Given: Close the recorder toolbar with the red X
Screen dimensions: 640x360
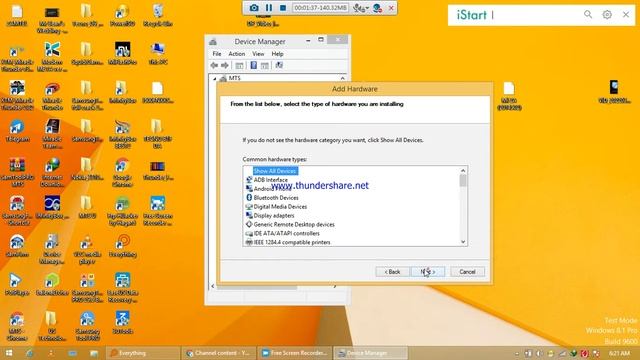Looking at the screenshot, I should pyautogui.click(x=391, y=8).
